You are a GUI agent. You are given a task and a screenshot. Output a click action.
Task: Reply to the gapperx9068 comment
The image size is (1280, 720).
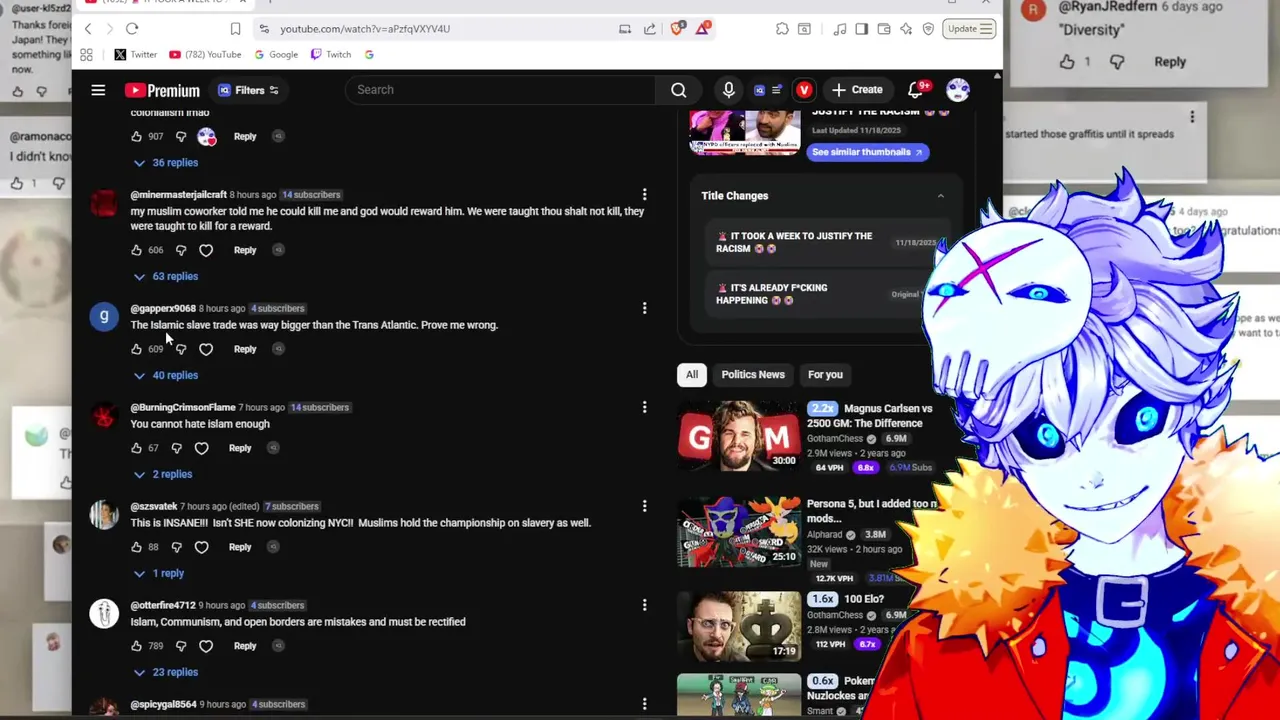245,349
